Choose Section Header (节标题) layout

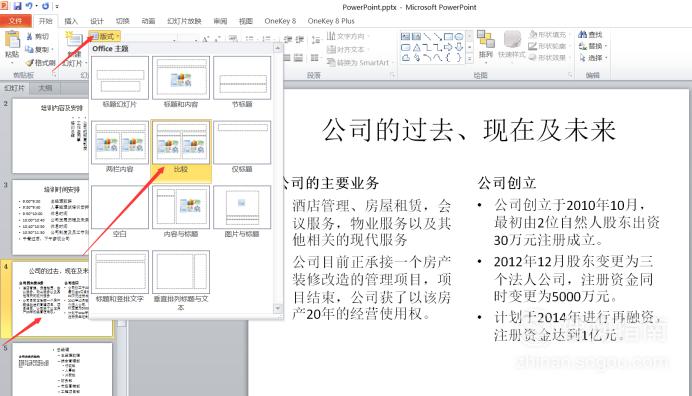click(242, 83)
